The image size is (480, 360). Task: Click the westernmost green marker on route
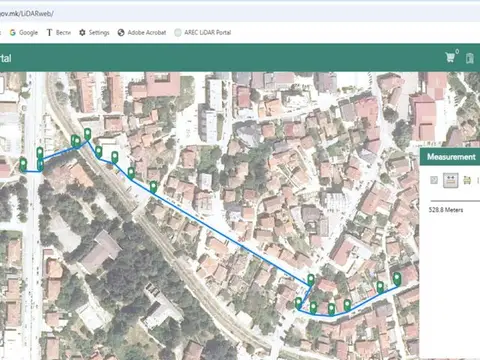(x=23, y=164)
